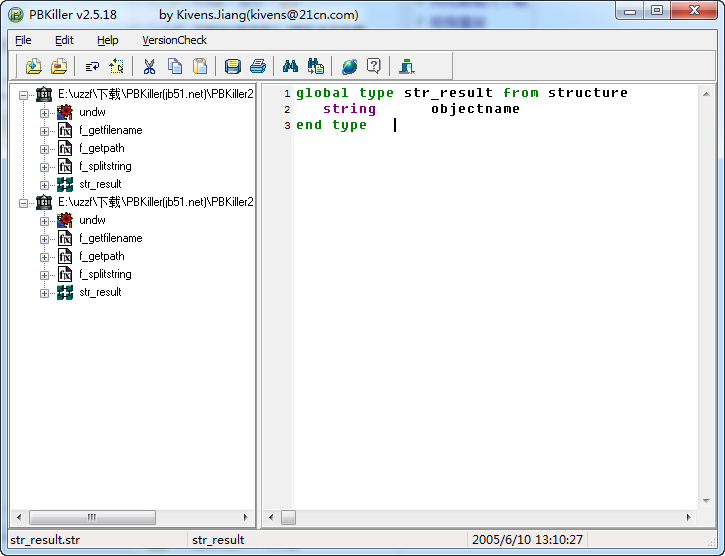Click the Find binoculars icon
Image resolution: width=725 pixels, height=556 pixels.
coord(291,67)
